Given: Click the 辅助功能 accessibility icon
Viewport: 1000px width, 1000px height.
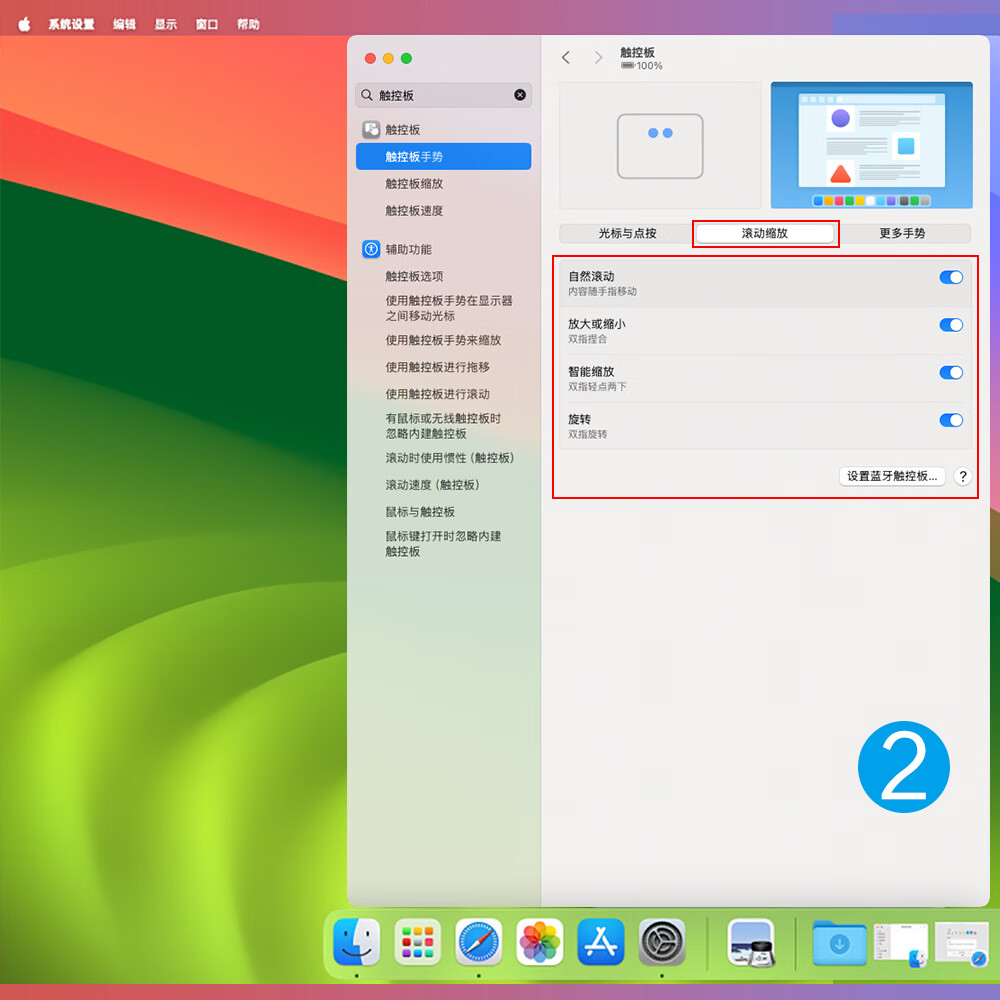Looking at the screenshot, I should pos(371,249).
